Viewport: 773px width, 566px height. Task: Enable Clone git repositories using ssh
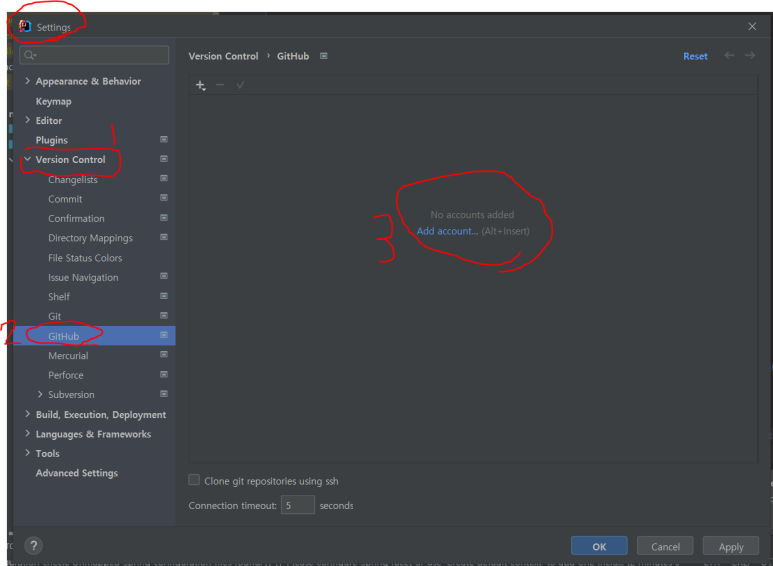tap(194, 480)
